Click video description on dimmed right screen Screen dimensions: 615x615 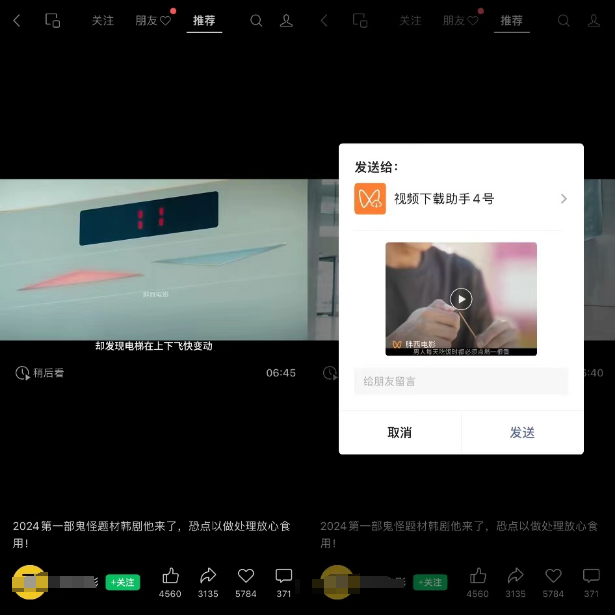[459, 534]
